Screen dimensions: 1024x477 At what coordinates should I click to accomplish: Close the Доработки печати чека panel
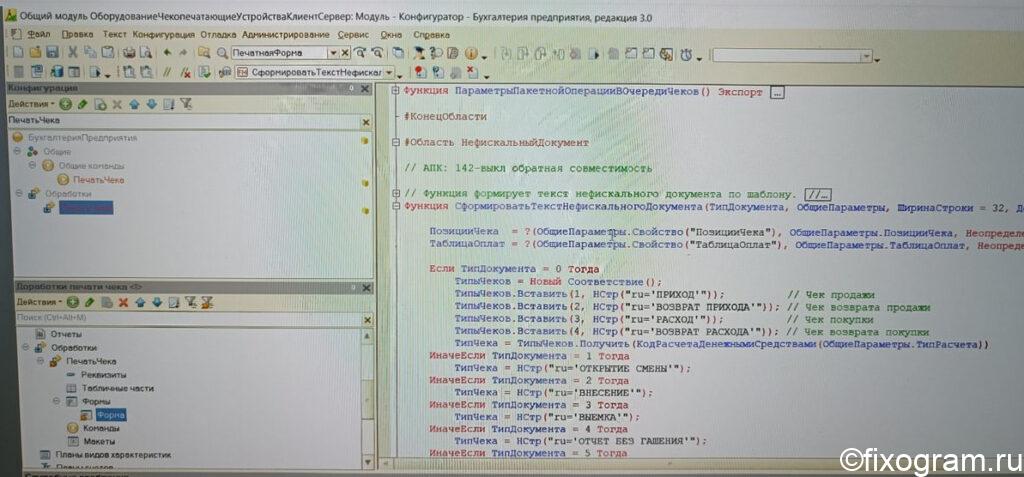[365, 287]
